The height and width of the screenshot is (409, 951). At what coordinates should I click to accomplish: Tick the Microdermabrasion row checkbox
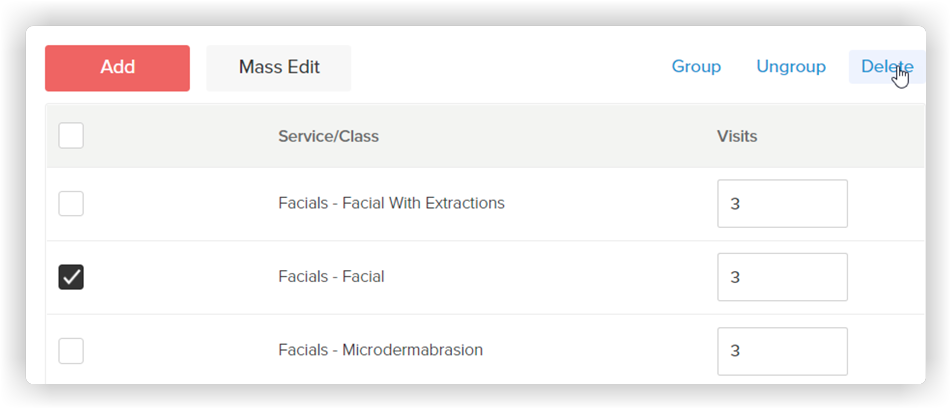(x=71, y=351)
